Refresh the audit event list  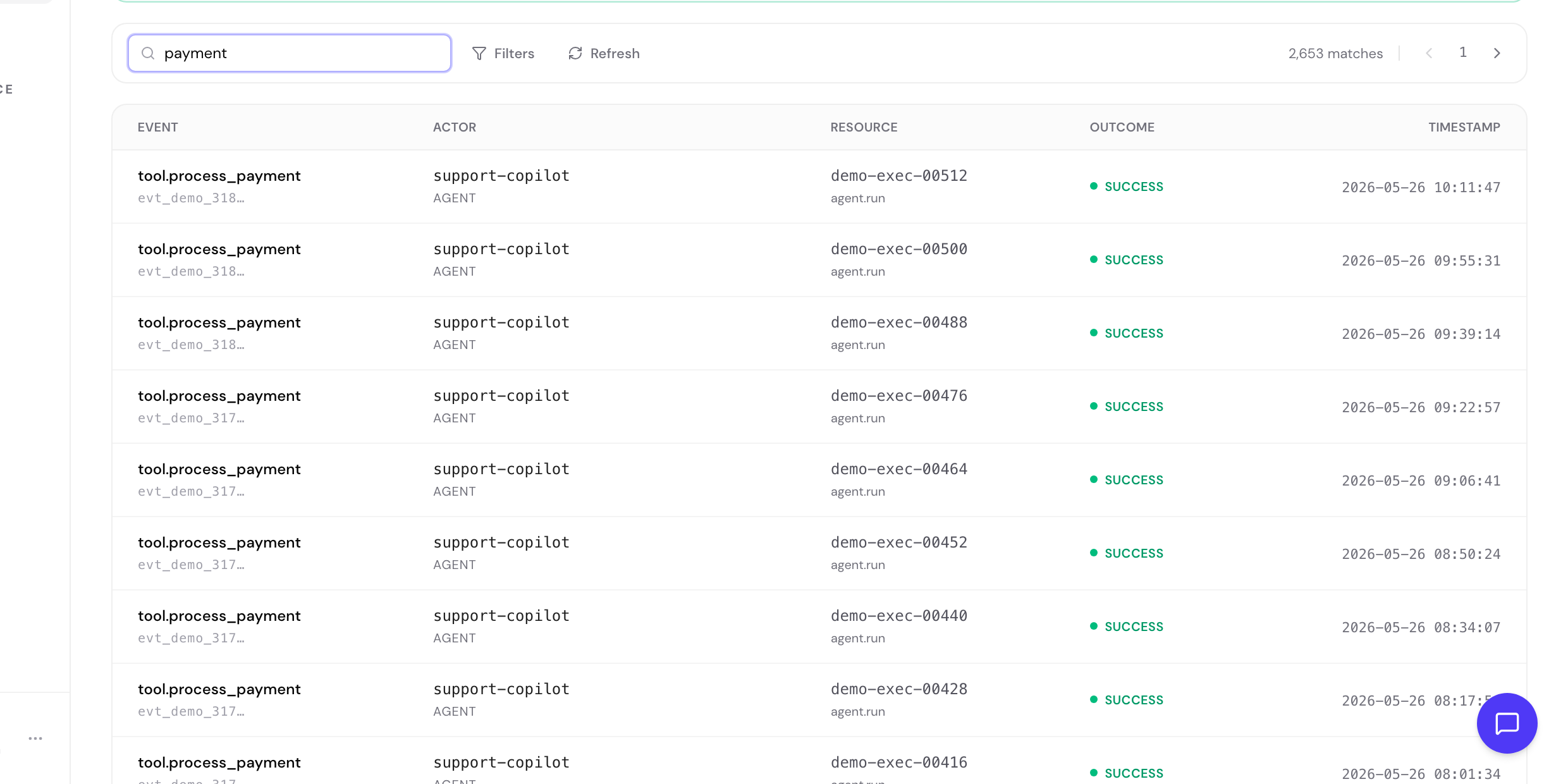tap(604, 53)
